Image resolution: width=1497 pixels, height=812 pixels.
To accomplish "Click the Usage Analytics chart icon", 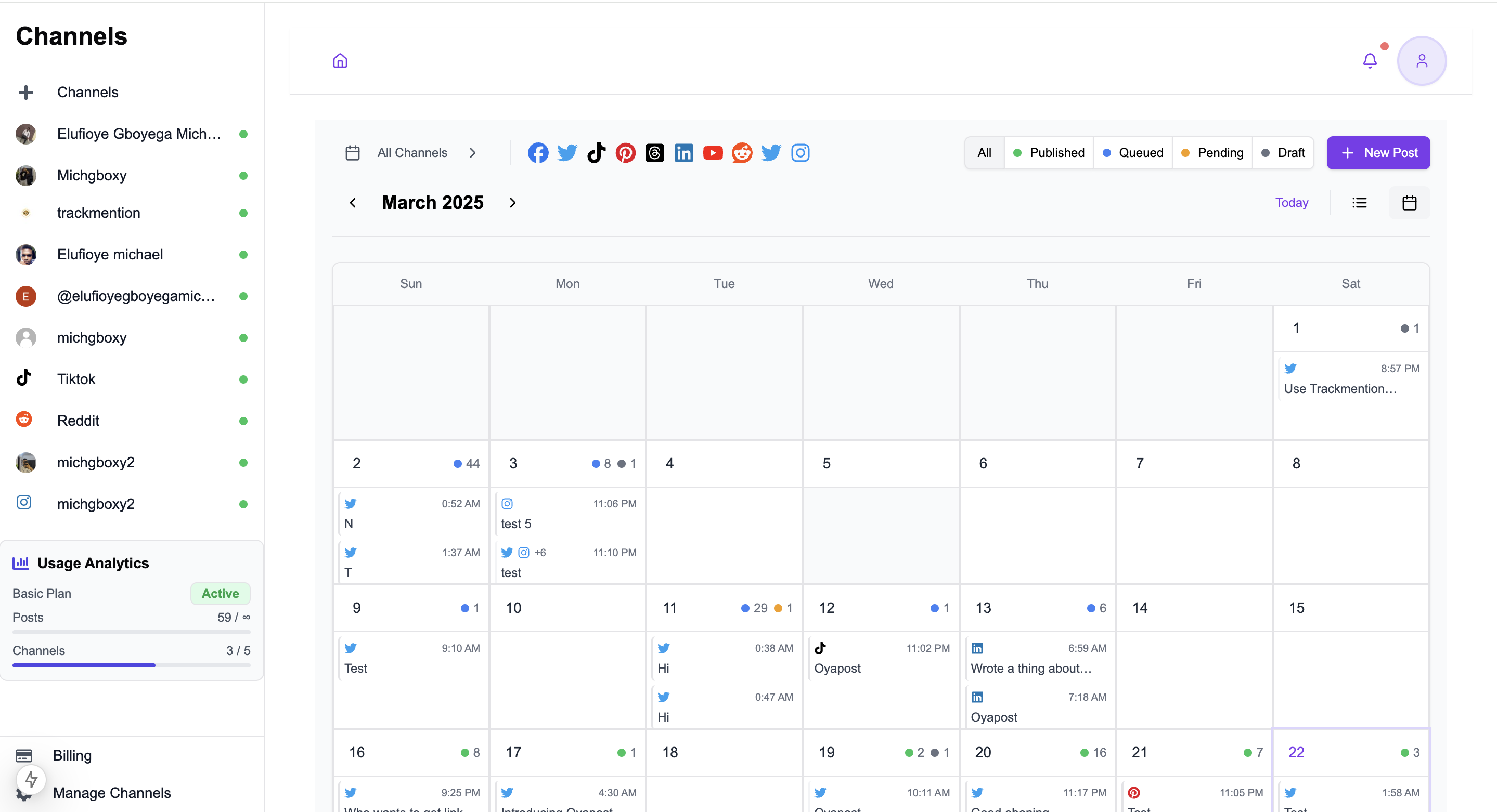I will (x=21, y=563).
